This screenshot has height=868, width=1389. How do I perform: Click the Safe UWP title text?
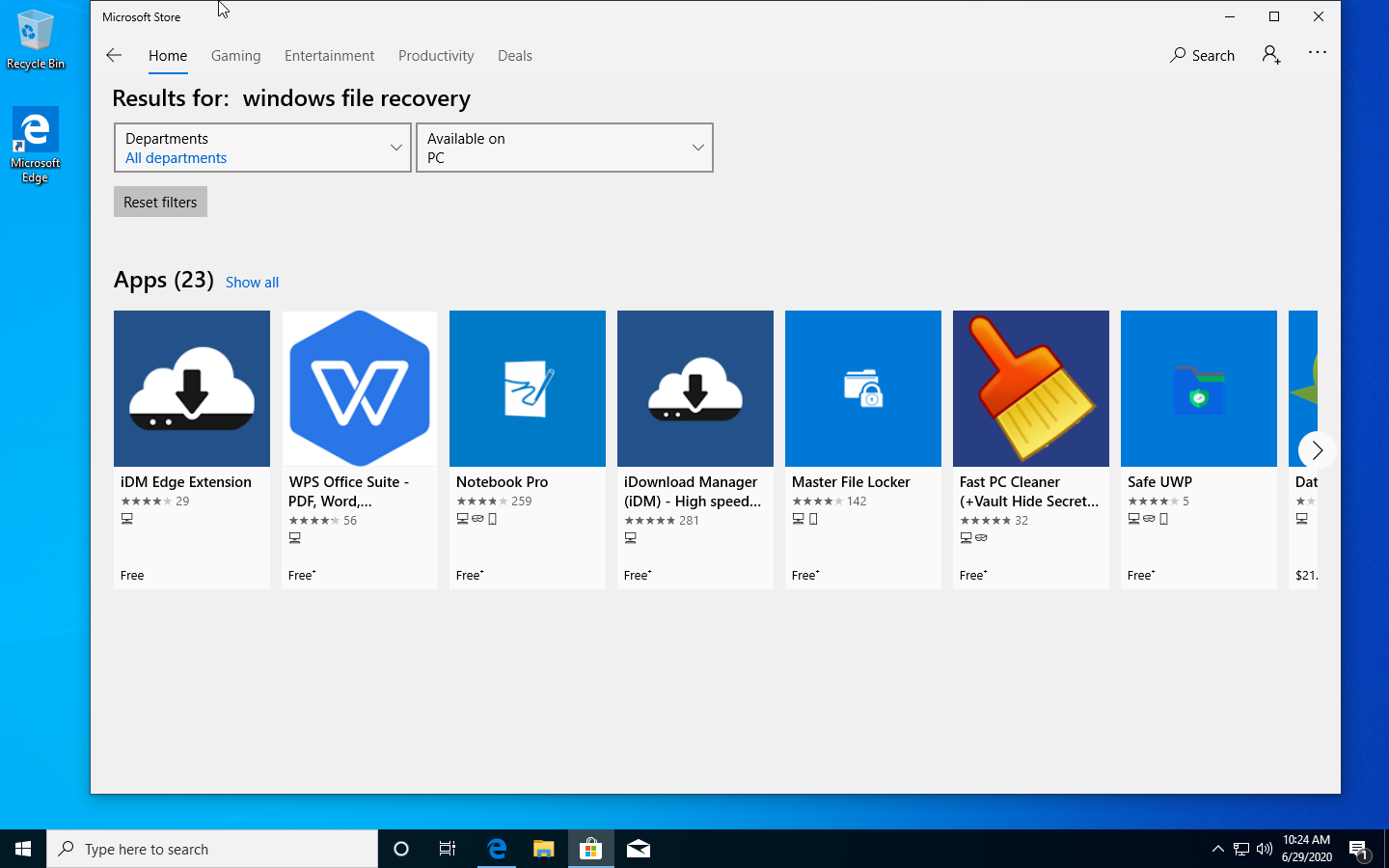(x=1159, y=482)
